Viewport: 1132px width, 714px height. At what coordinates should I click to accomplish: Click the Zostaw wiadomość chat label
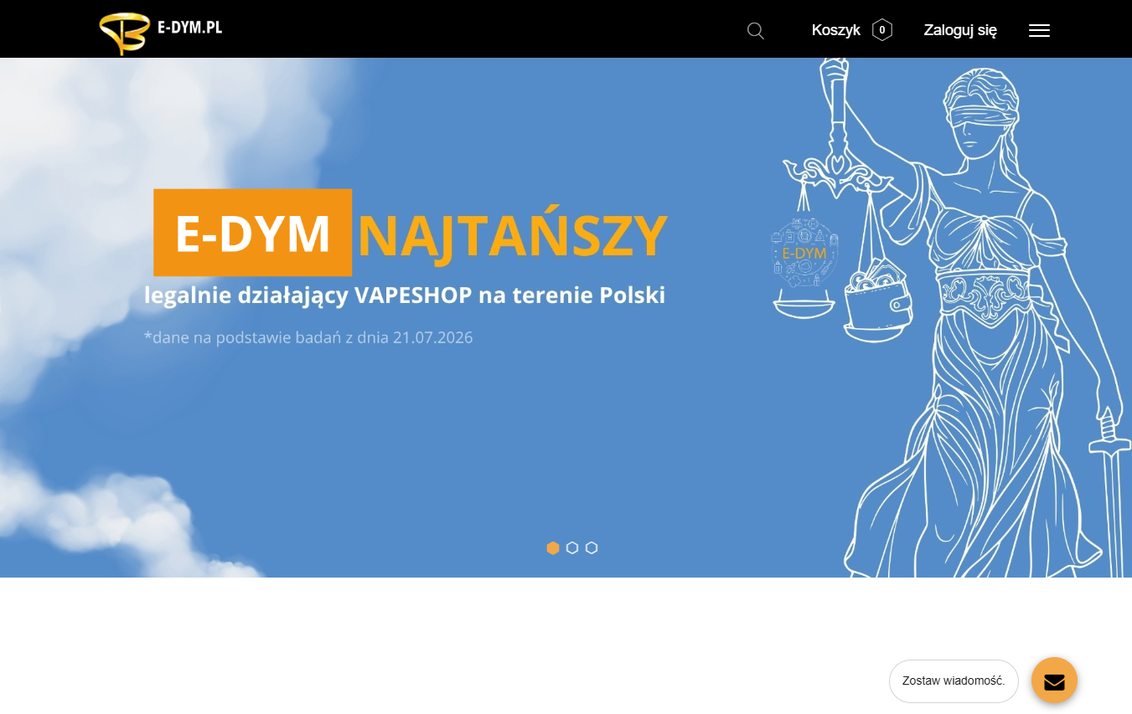point(953,681)
